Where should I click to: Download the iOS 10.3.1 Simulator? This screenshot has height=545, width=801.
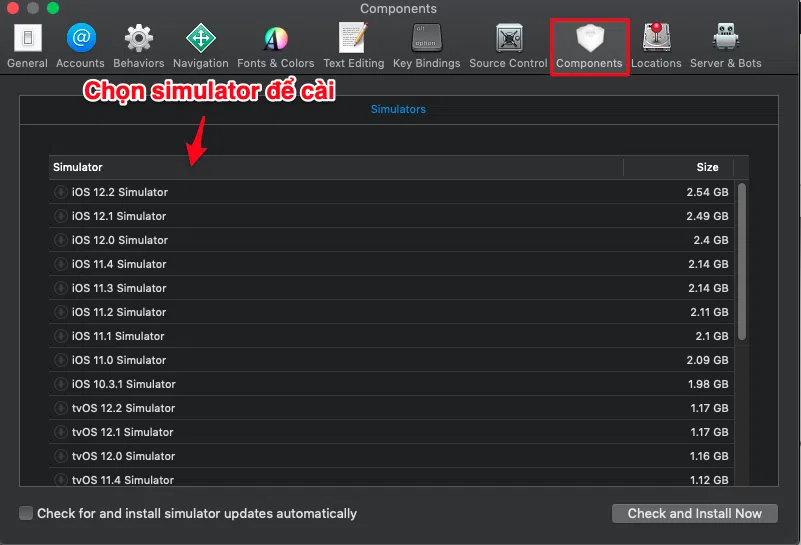(x=61, y=384)
